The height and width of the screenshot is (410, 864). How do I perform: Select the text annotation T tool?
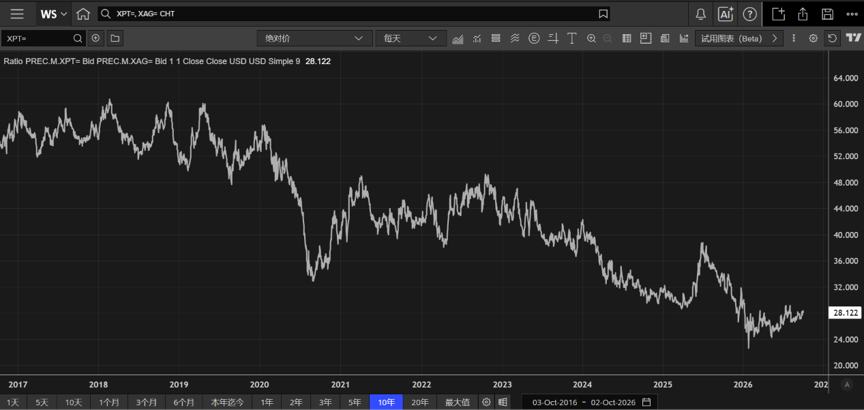[572, 38]
